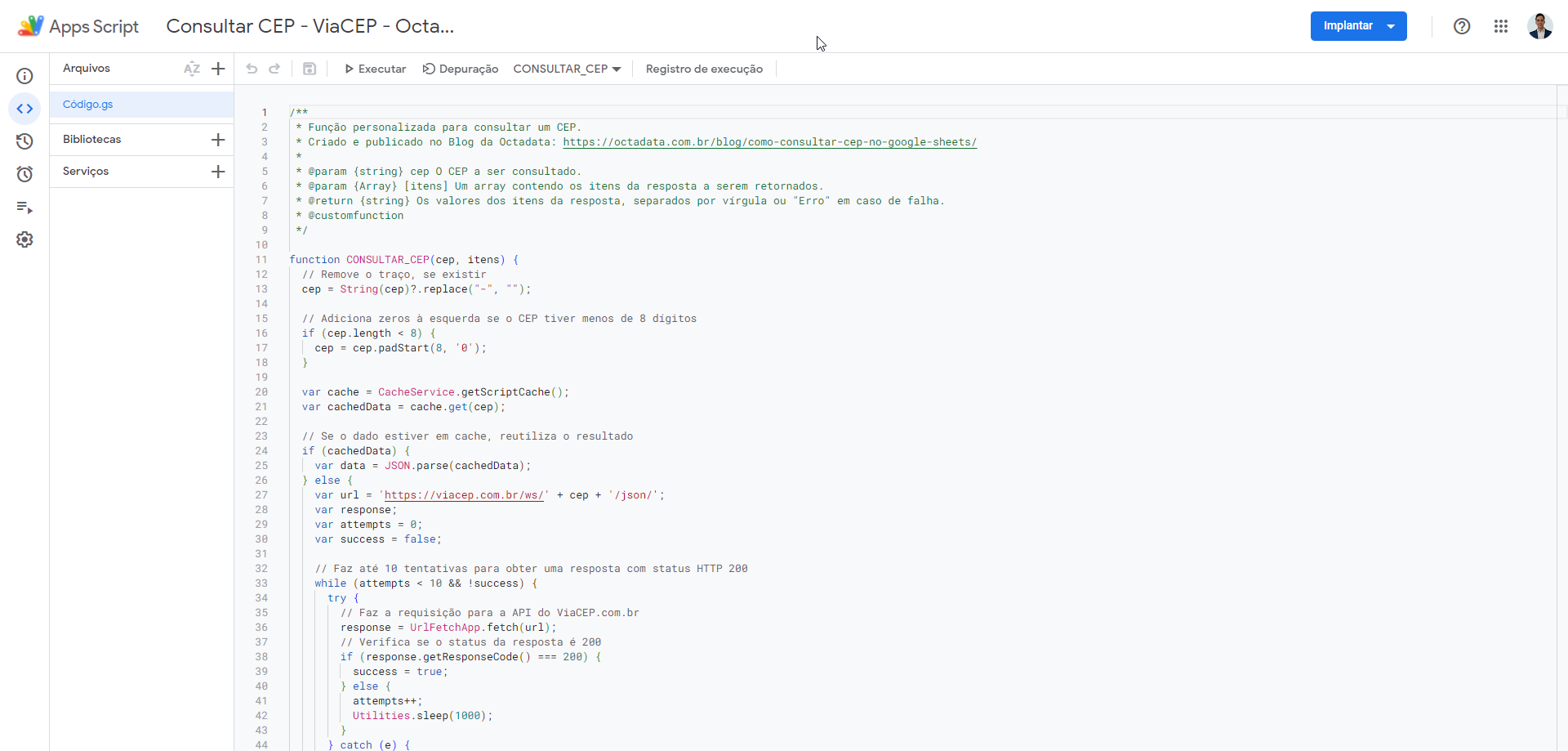Open the Google apps launcher grid
Viewport: 1568px width, 751px height.
[x=1502, y=26]
